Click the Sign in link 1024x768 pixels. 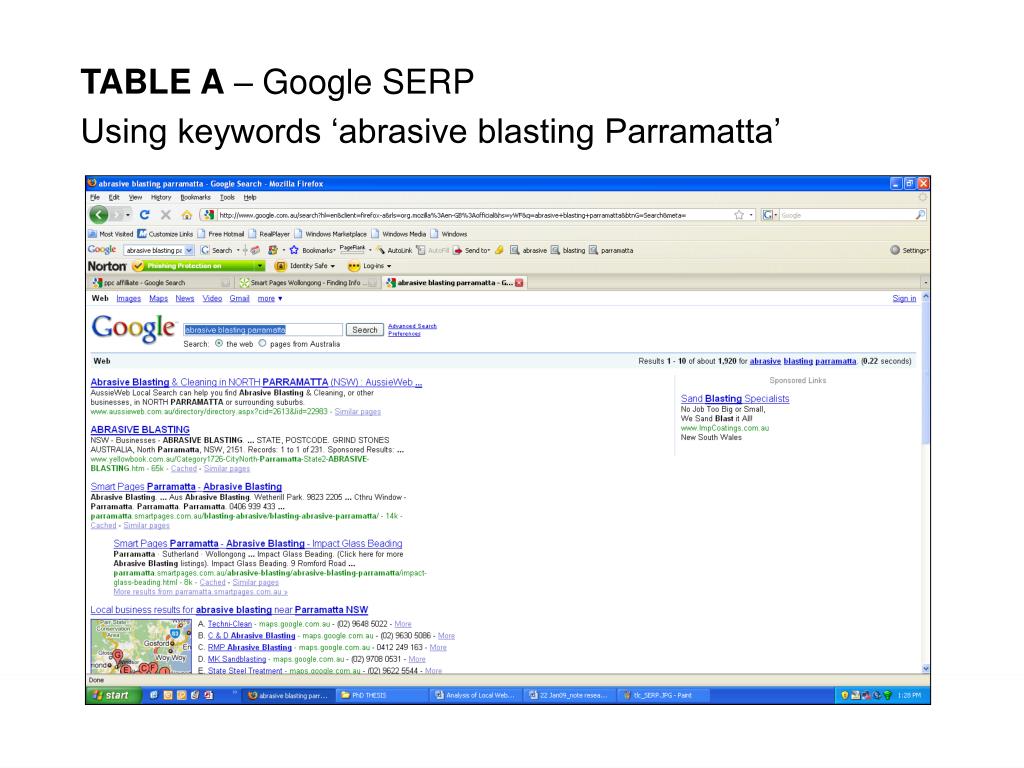pyautogui.click(x=904, y=298)
